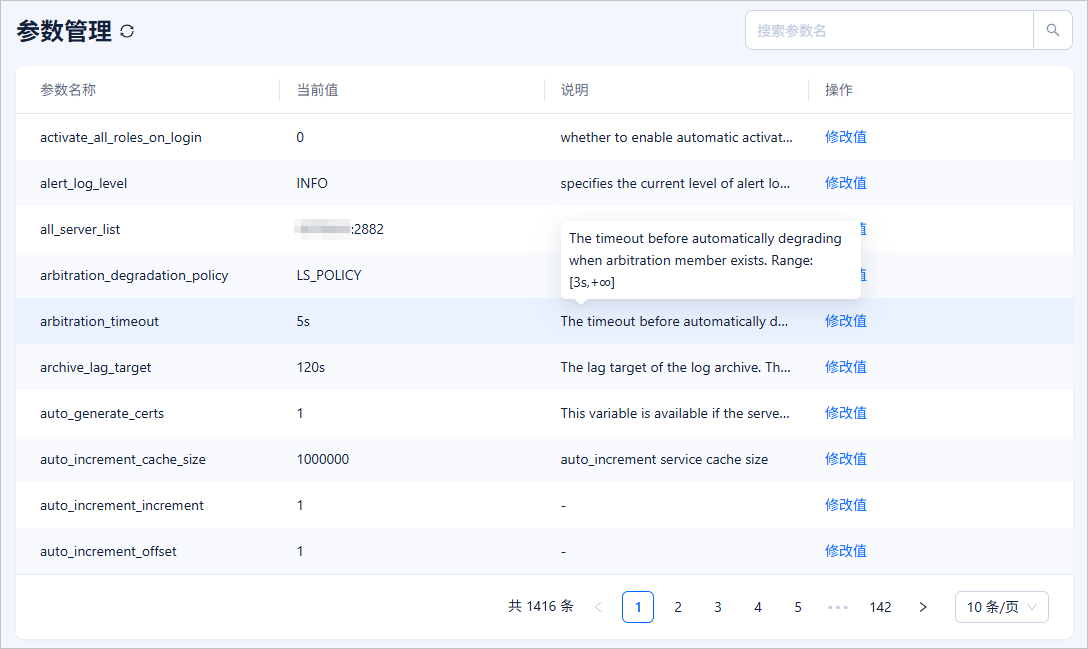Go to page 2
Image resolution: width=1088 pixels, height=649 pixels.
click(678, 607)
